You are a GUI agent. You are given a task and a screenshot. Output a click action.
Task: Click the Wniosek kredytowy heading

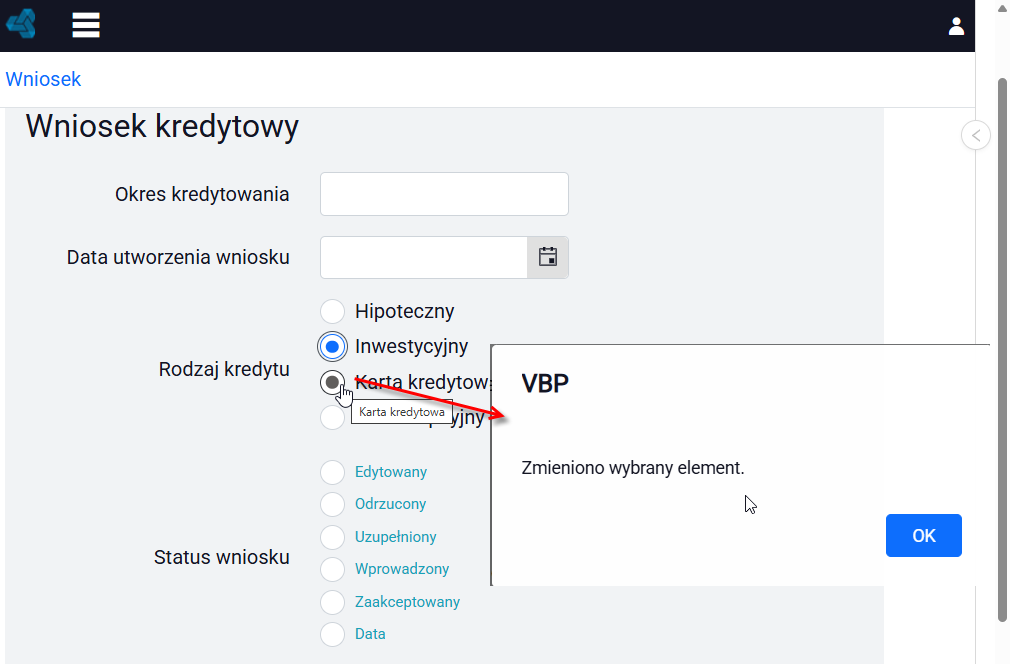[162, 126]
